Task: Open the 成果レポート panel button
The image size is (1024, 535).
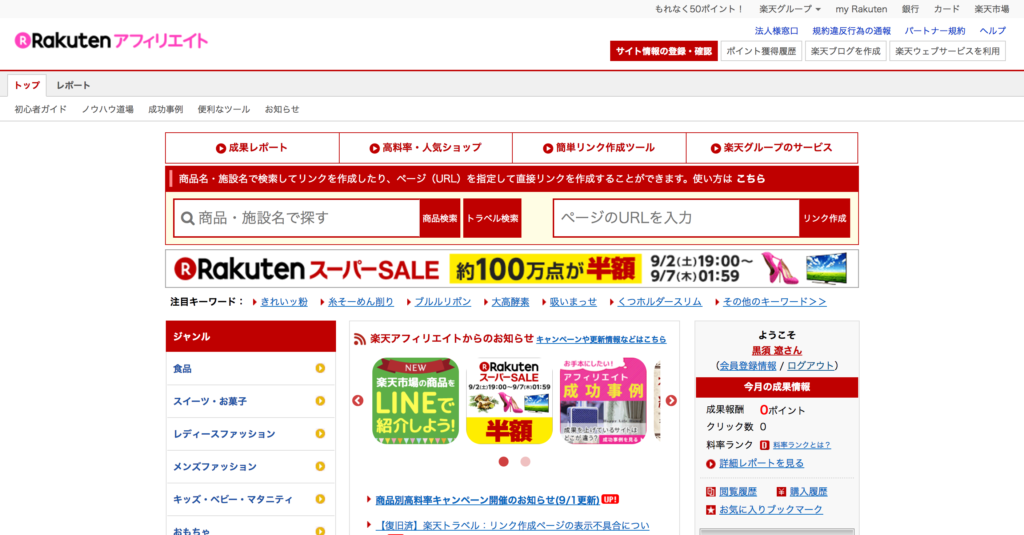Action: 252,148
